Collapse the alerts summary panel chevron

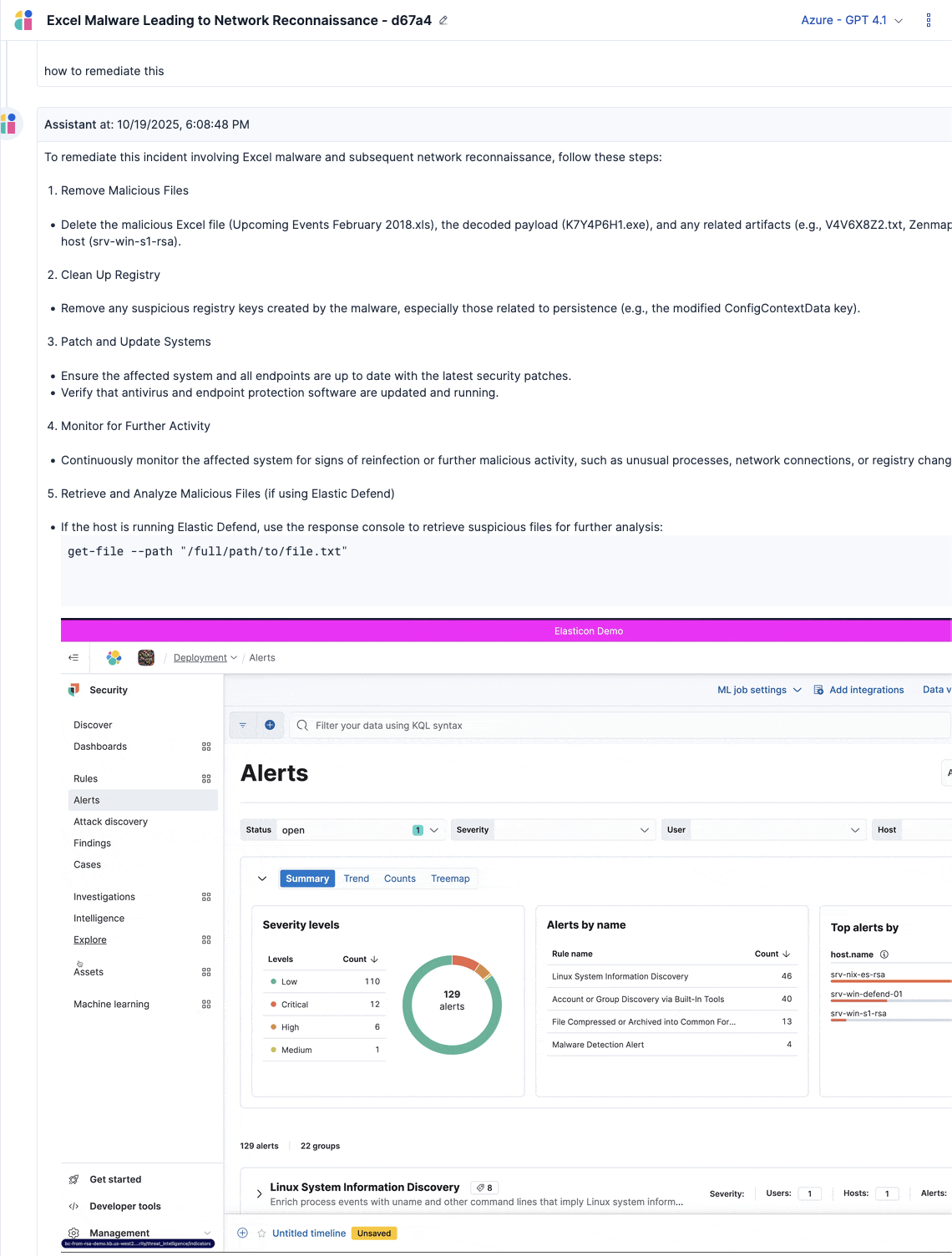pos(262,879)
